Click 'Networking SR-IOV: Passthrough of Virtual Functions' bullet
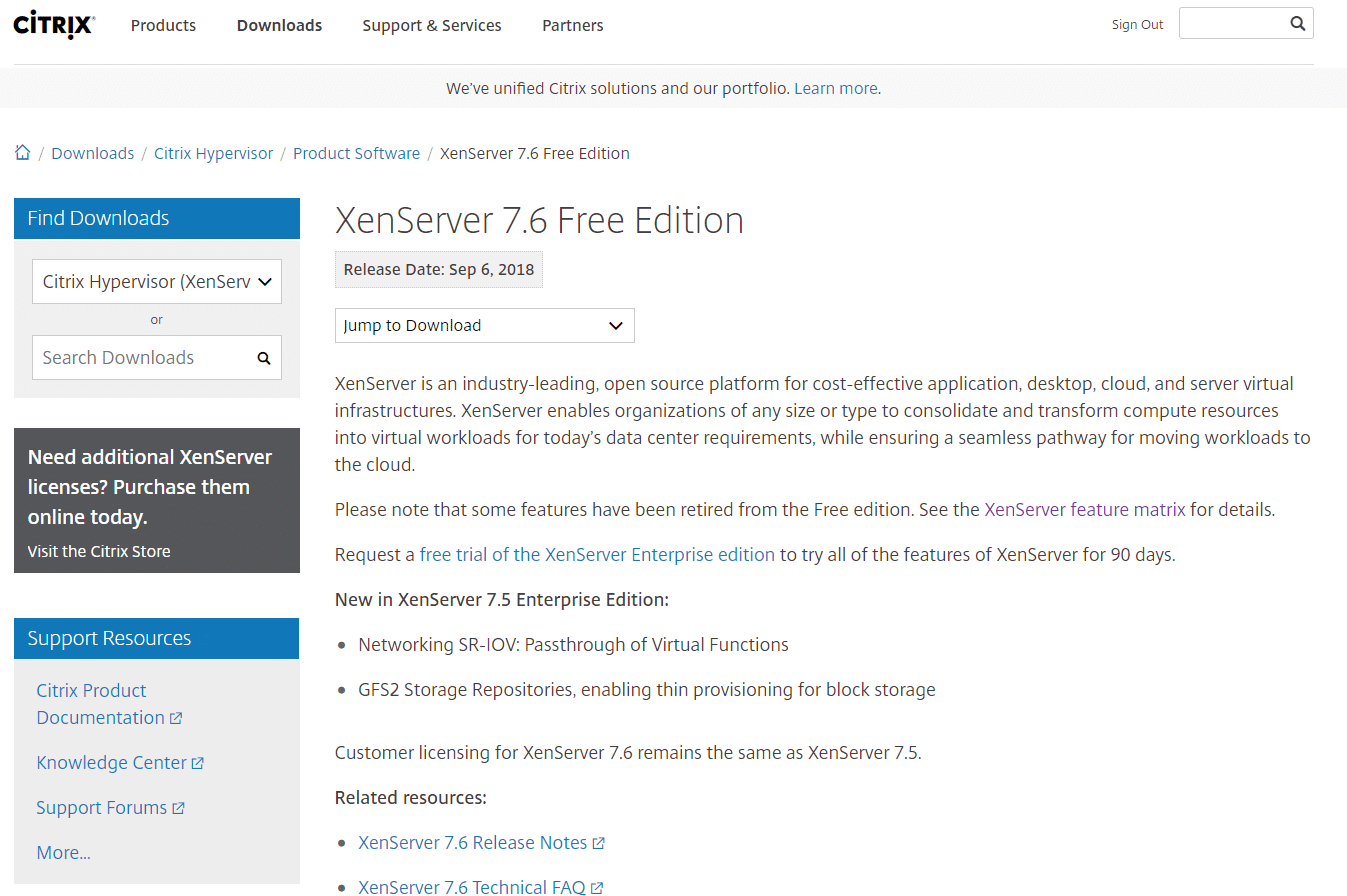 (x=573, y=645)
